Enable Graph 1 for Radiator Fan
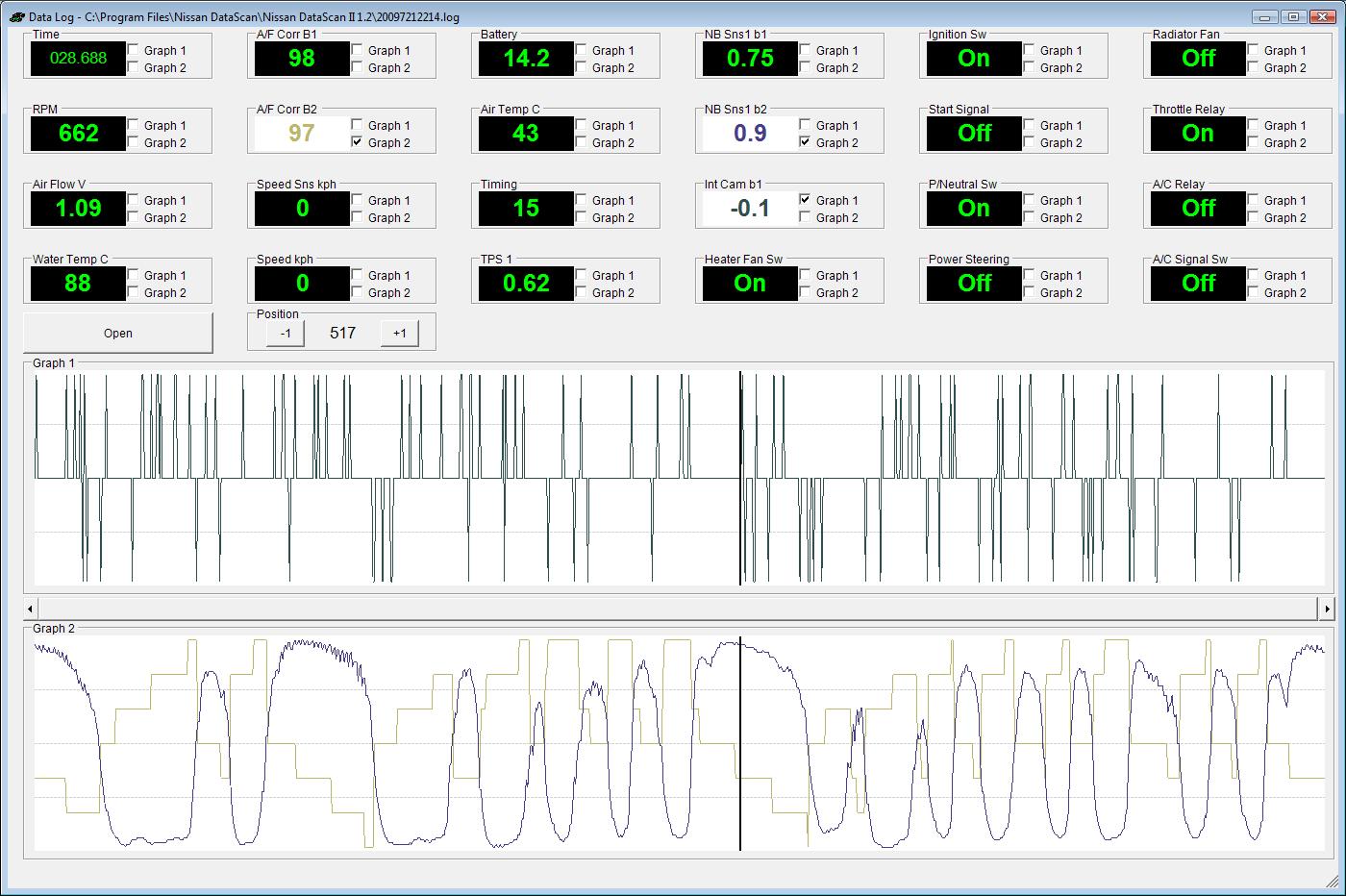1346x896 pixels. [1254, 51]
